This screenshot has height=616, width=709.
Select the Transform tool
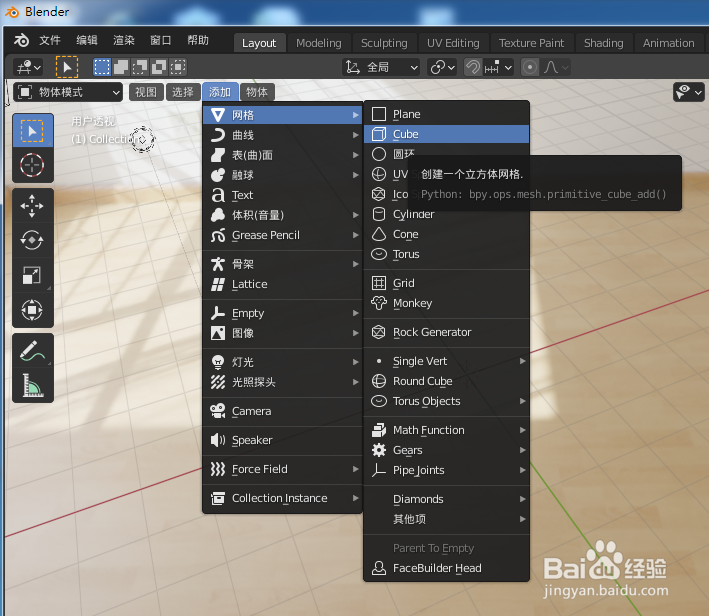32,310
